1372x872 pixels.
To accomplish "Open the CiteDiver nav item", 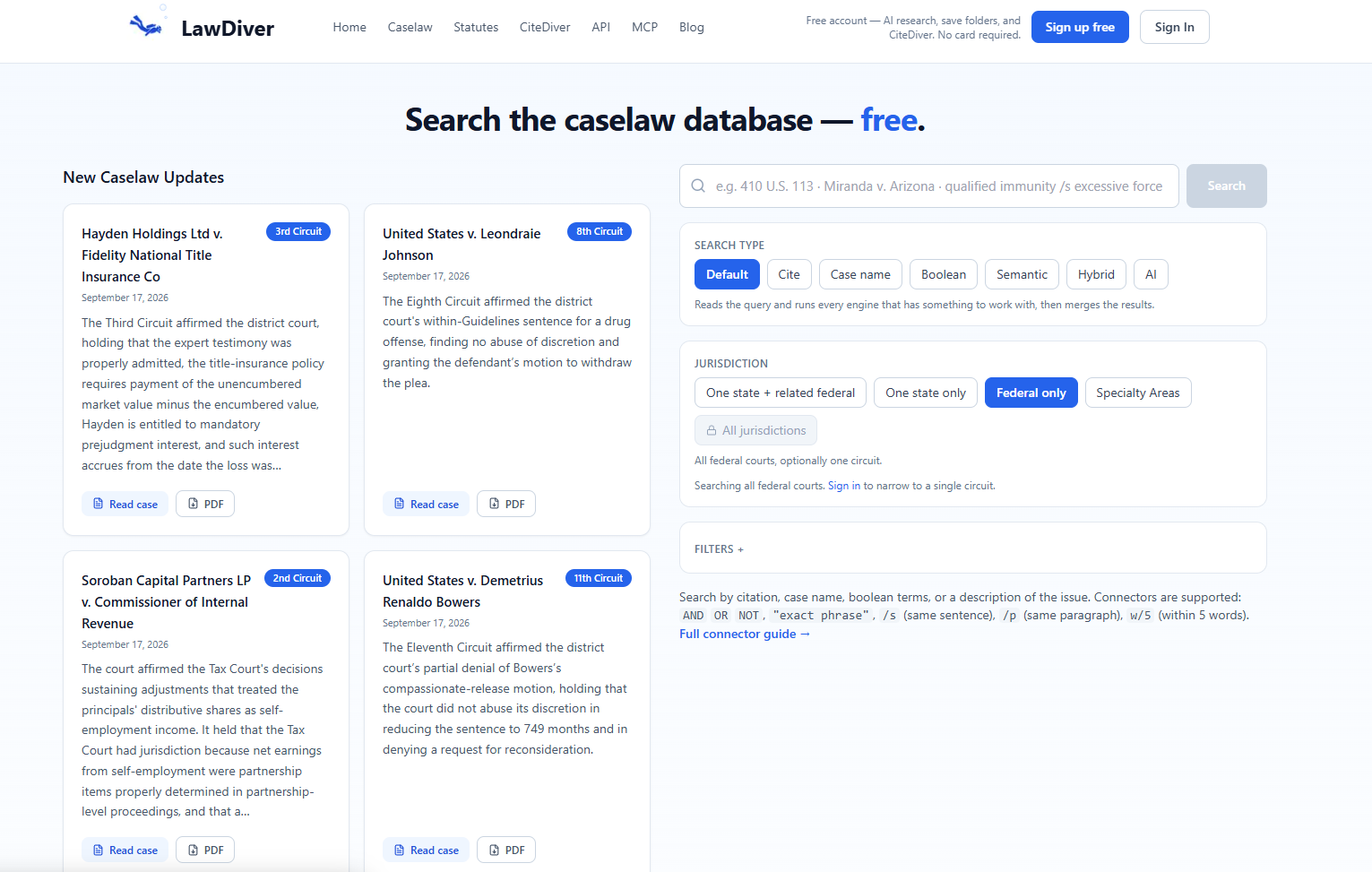I will coord(545,27).
